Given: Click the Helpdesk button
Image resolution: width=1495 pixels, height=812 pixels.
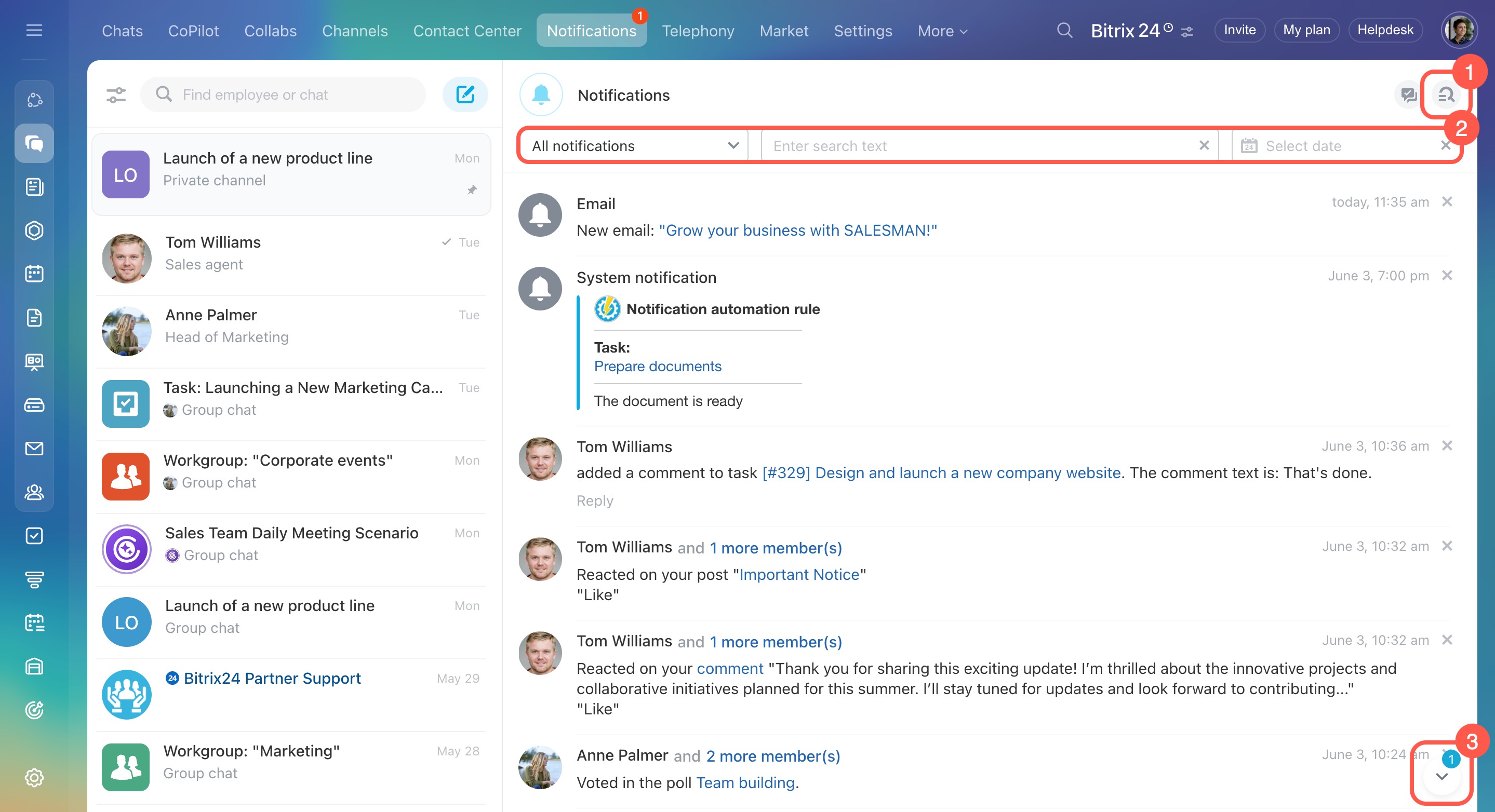Looking at the screenshot, I should (1385, 30).
